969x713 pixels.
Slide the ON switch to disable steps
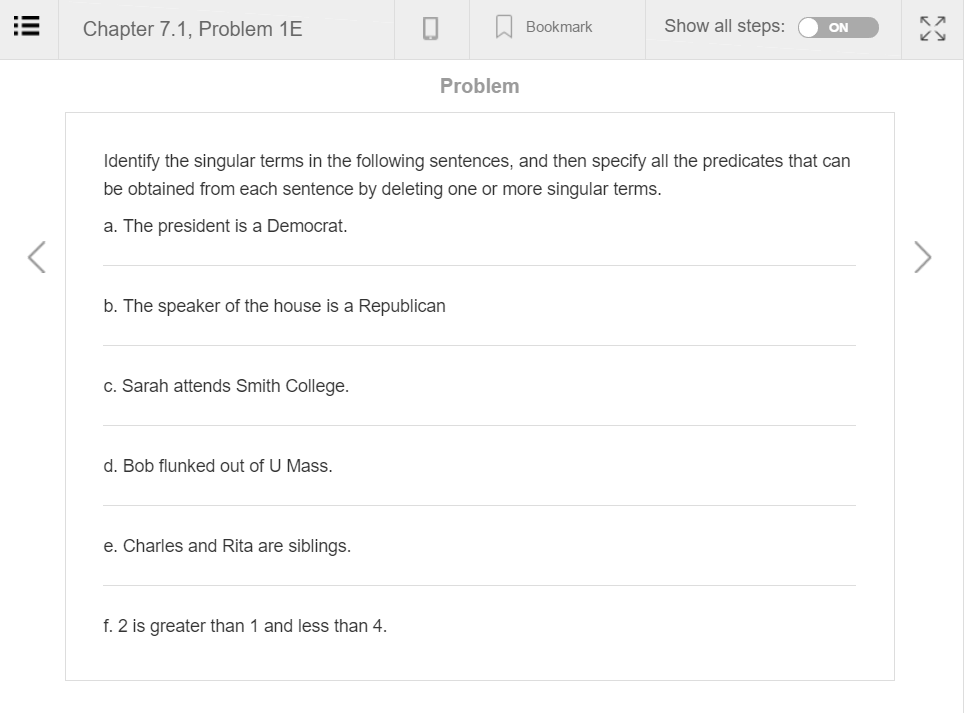(x=837, y=28)
